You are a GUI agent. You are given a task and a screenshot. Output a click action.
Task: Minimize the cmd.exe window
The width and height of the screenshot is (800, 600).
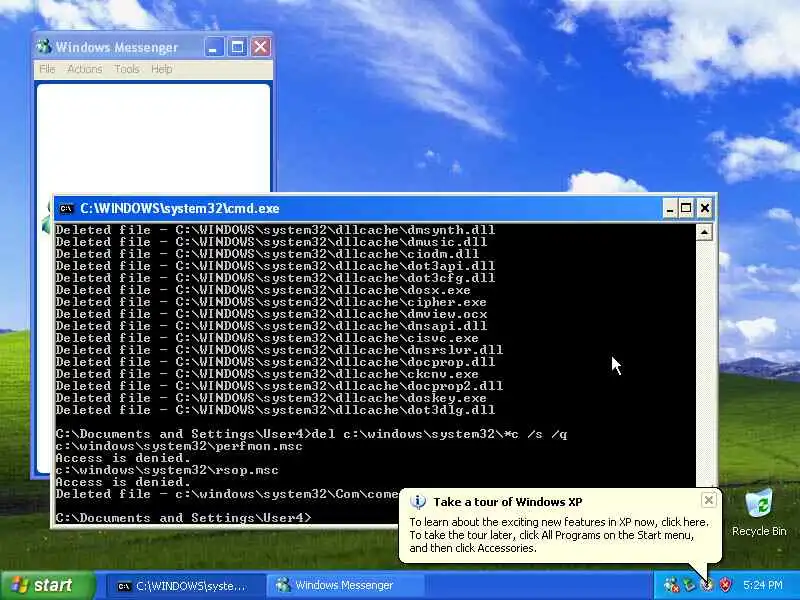click(x=670, y=208)
